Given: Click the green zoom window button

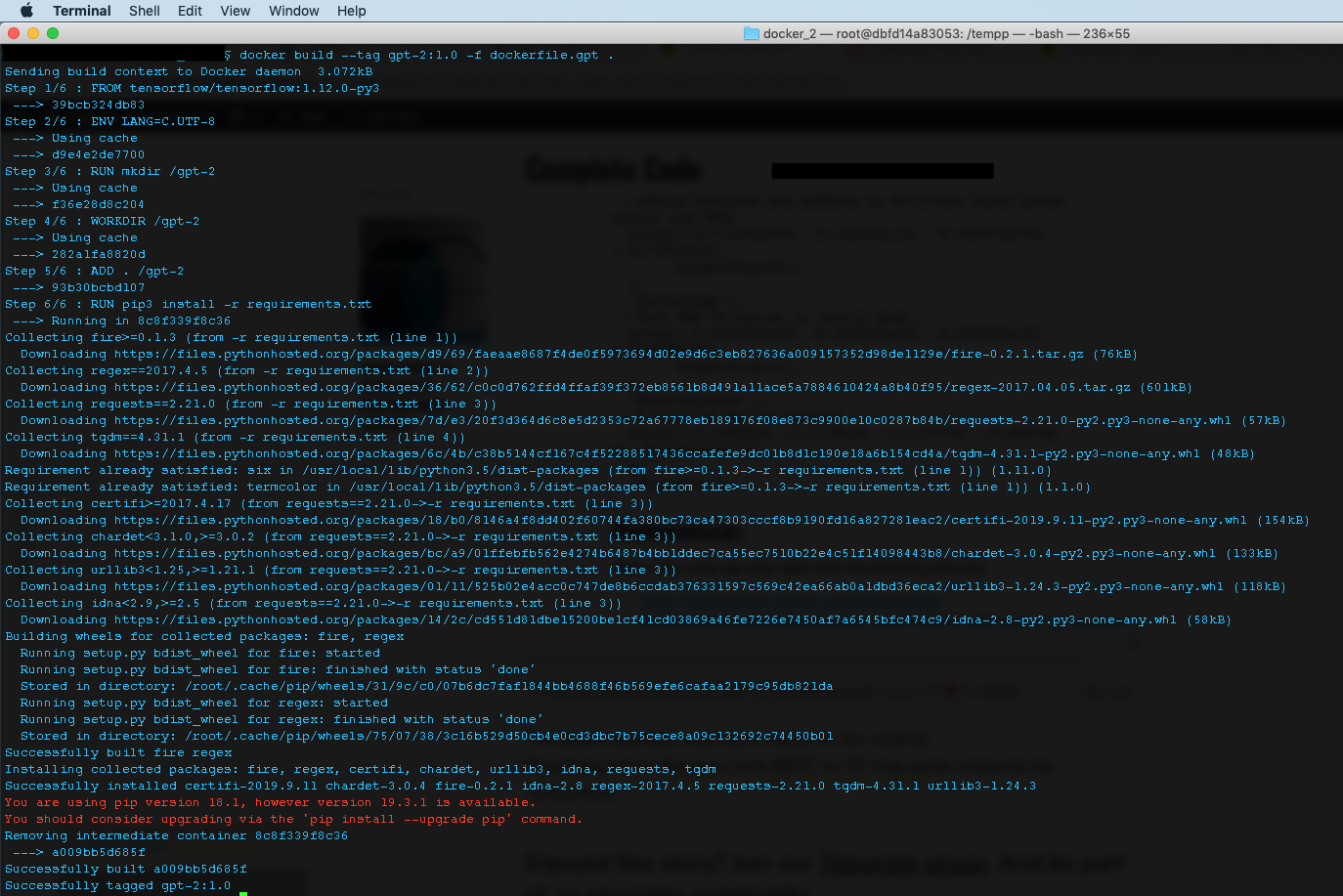Looking at the screenshot, I should 53,33.
